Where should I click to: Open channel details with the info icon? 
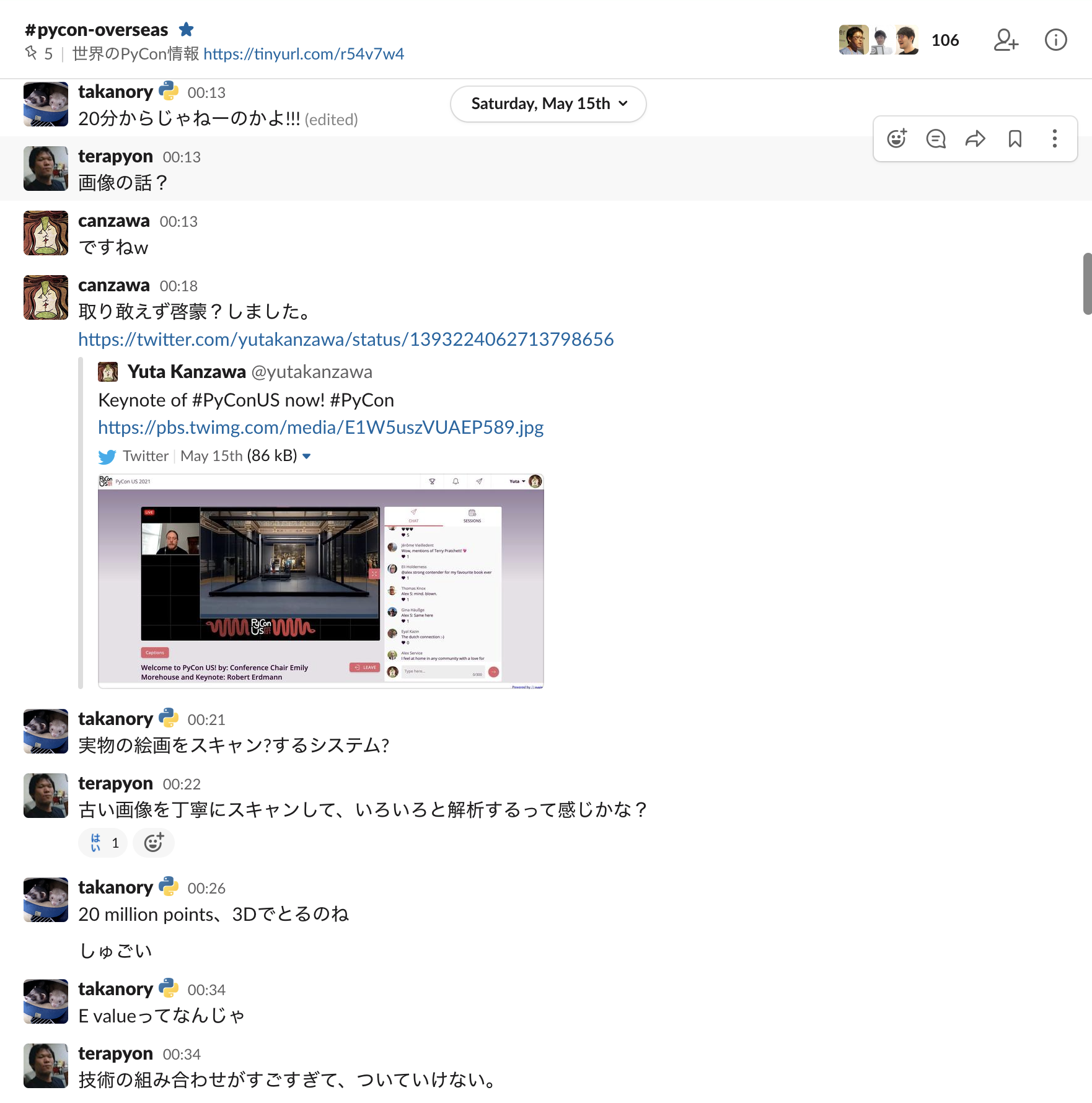pos(1055,40)
